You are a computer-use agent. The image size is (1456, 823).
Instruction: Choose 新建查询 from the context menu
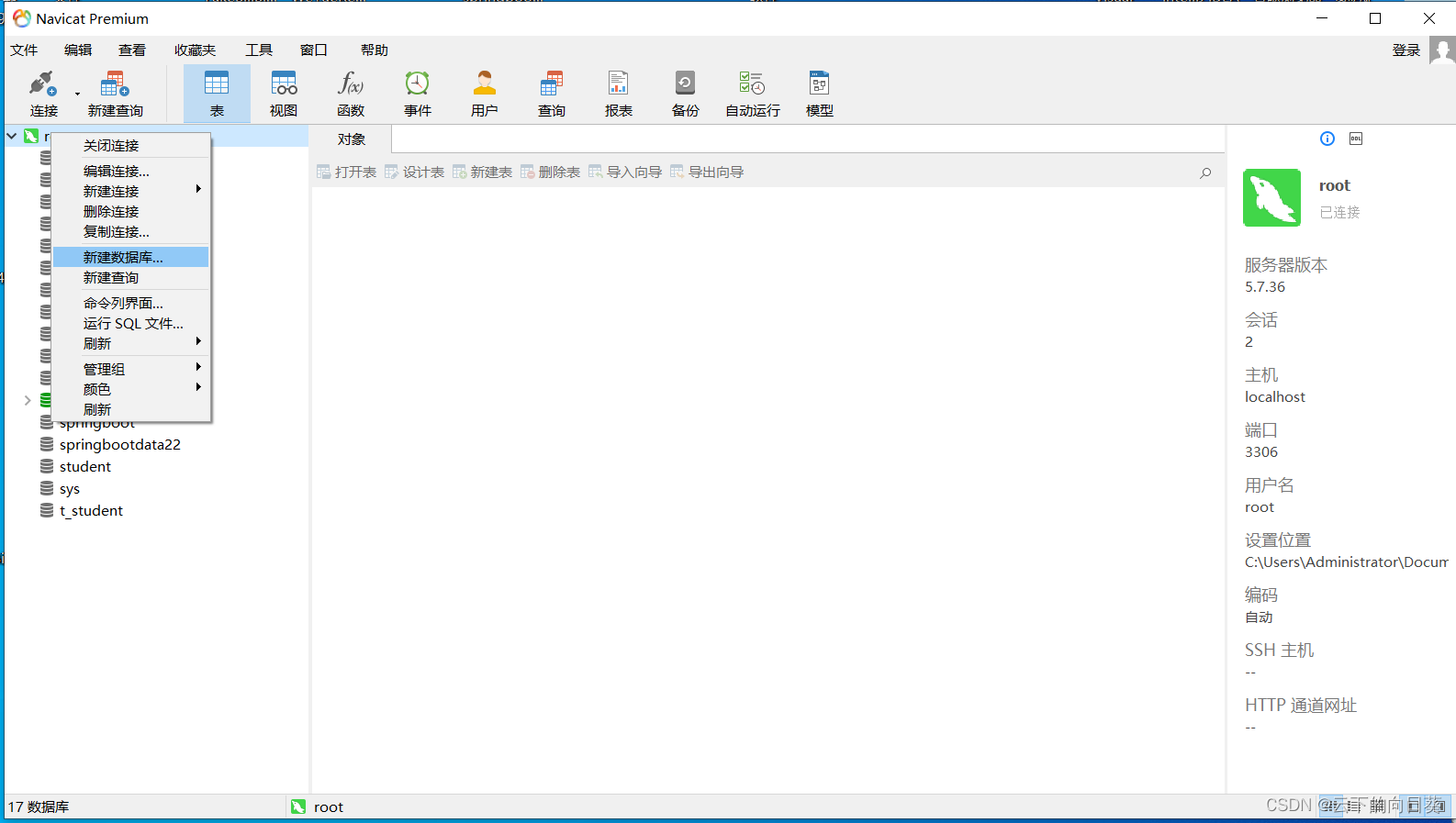coord(130,277)
